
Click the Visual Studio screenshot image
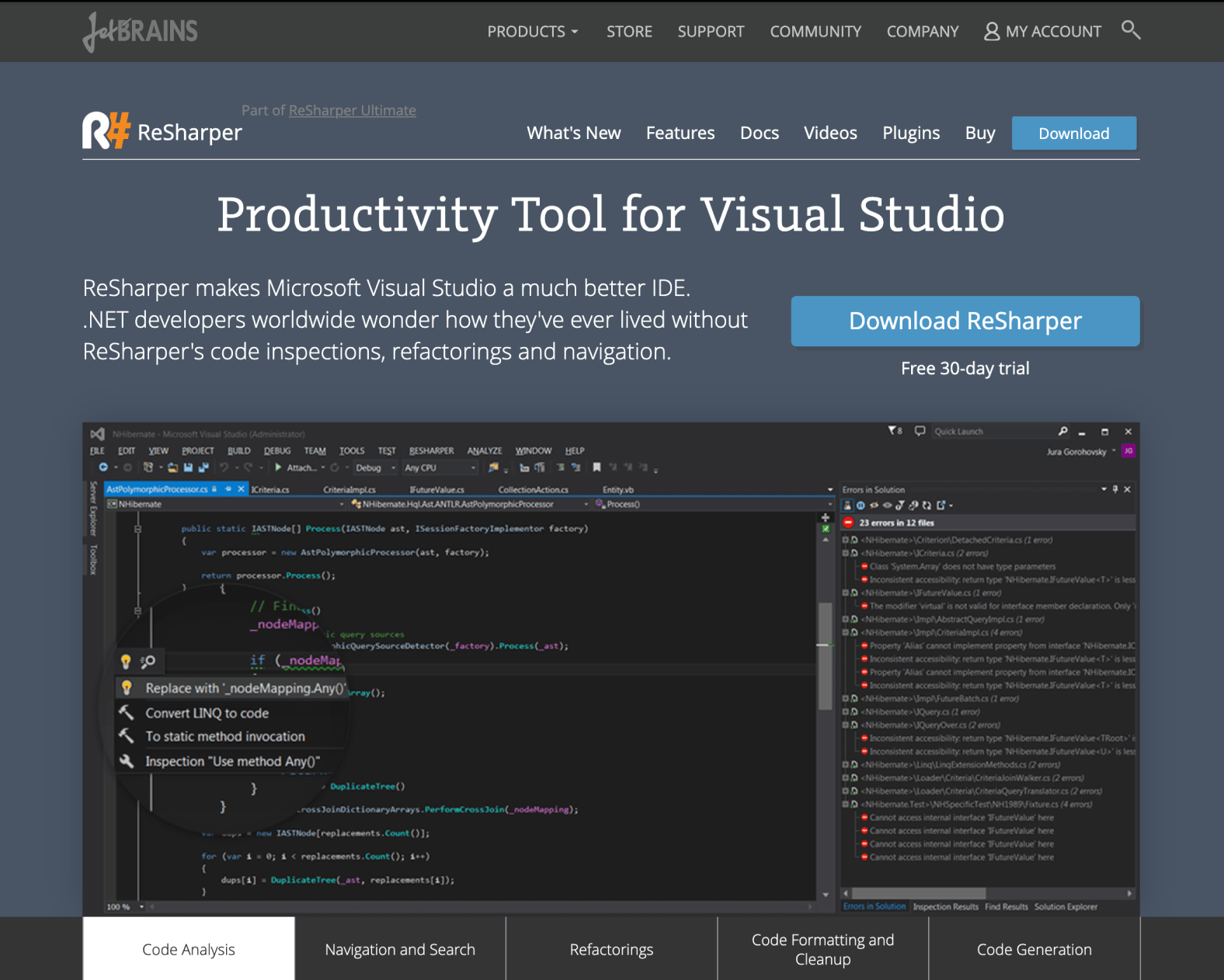610,668
